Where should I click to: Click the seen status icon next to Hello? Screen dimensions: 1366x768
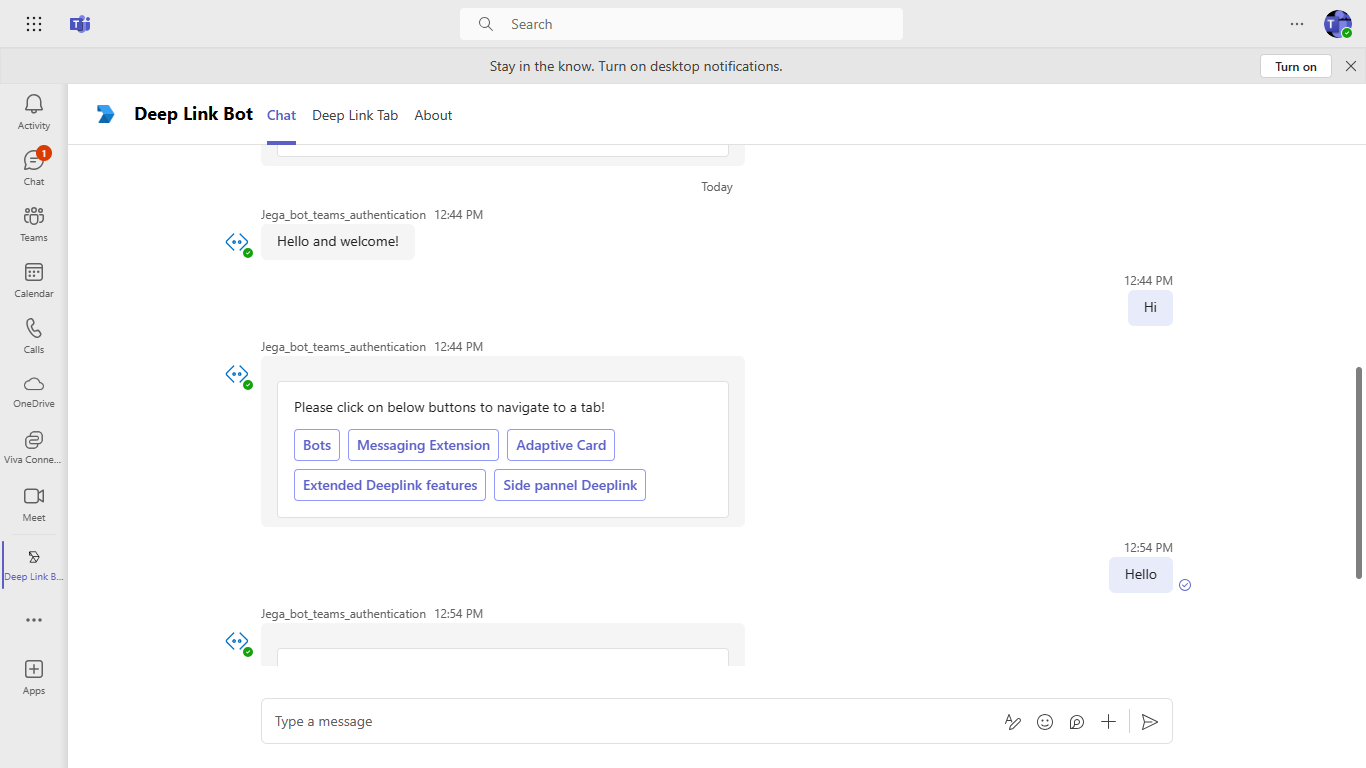pyautogui.click(x=1185, y=585)
